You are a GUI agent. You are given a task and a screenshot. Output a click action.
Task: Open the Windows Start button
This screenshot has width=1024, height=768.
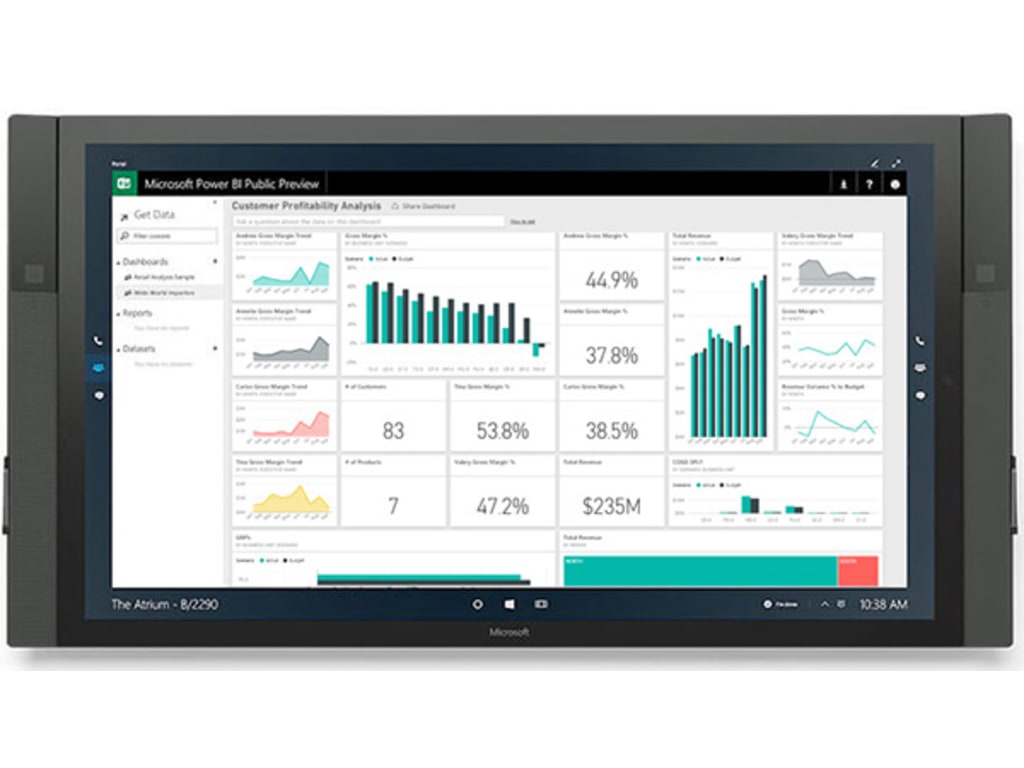(509, 604)
